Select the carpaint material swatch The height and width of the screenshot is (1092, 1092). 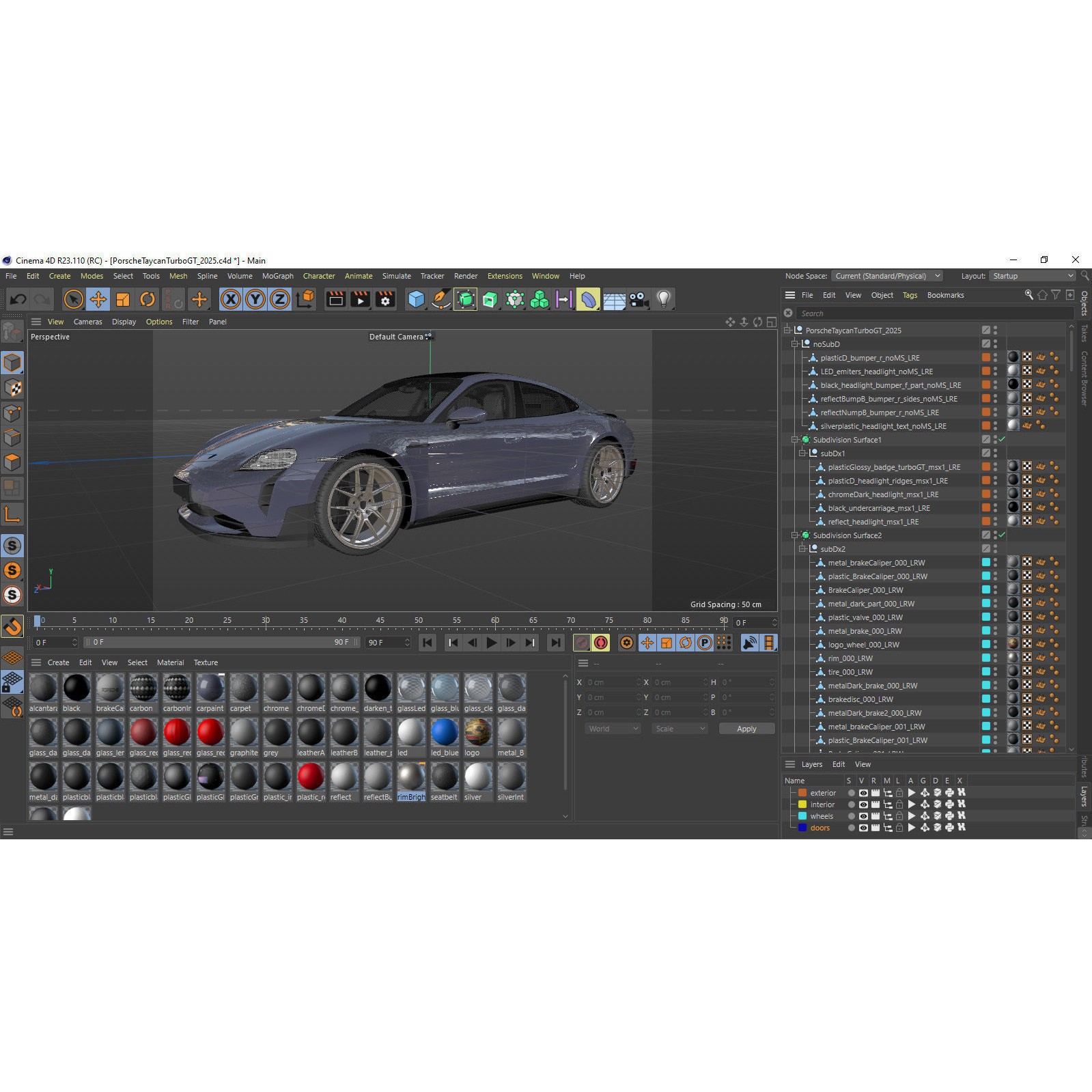click(210, 688)
